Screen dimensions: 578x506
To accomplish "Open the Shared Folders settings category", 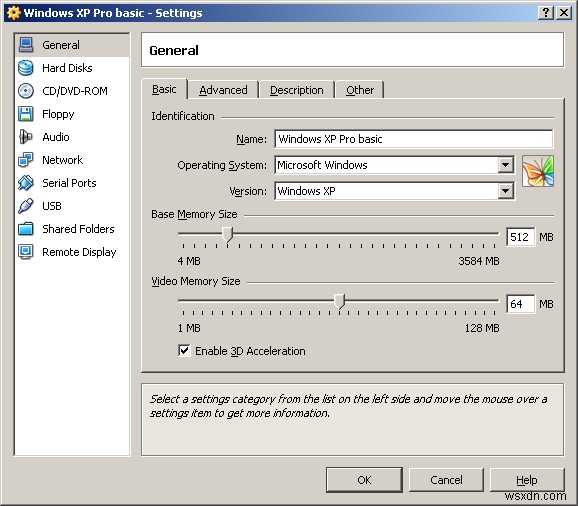I will (72, 229).
